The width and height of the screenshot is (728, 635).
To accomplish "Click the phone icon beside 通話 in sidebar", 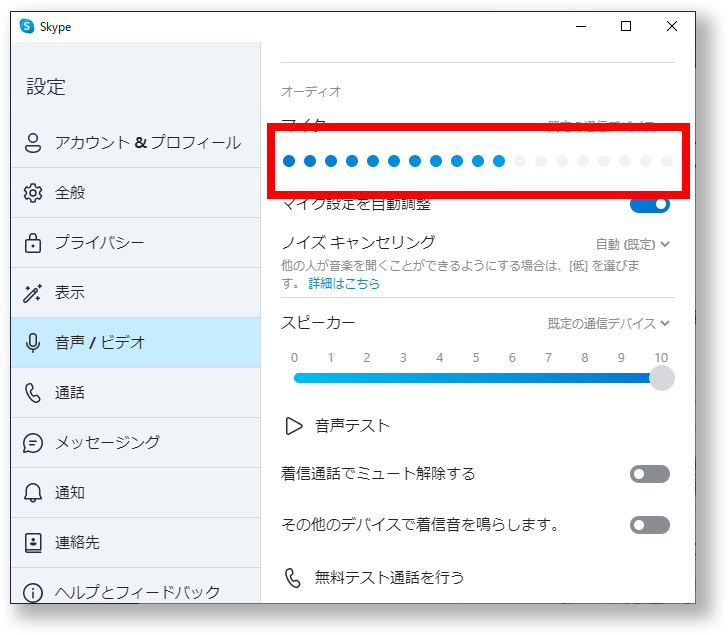I will pyautogui.click(x=32, y=393).
